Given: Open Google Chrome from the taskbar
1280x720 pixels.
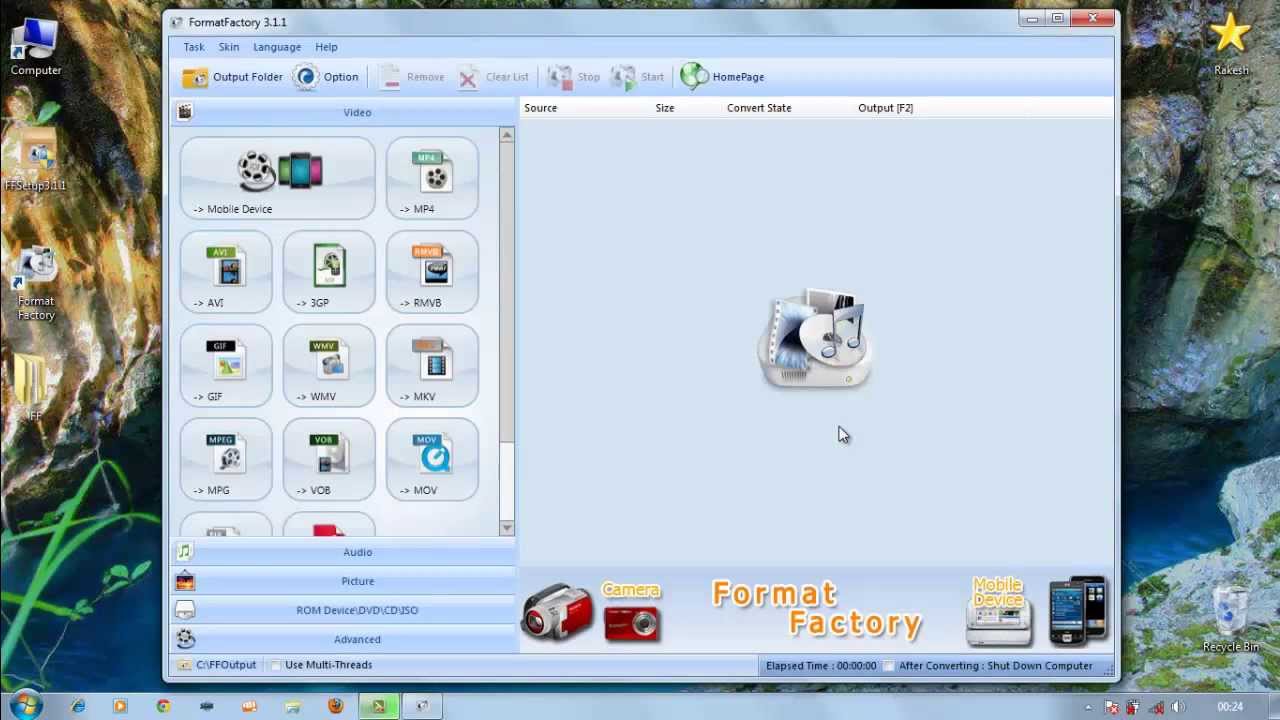Looking at the screenshot, I should [x=164, y=706].
